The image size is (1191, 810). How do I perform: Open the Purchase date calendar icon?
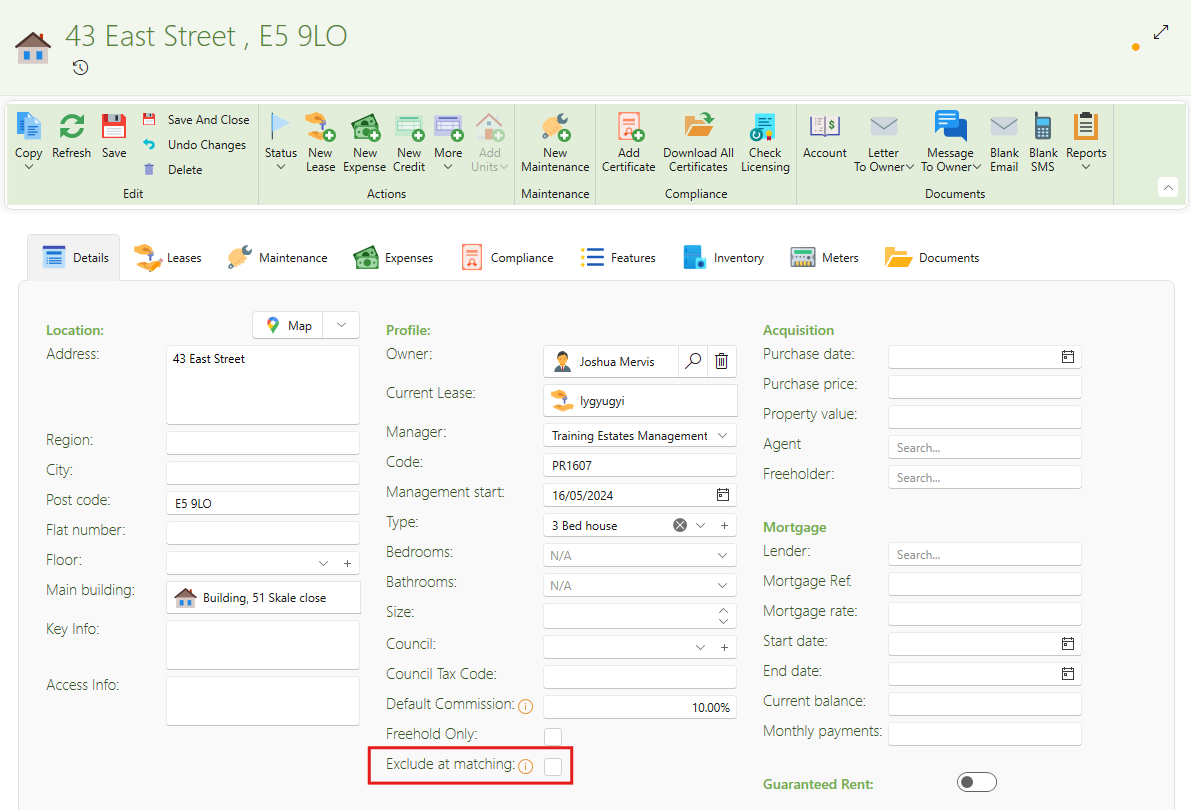[1067, 356]
